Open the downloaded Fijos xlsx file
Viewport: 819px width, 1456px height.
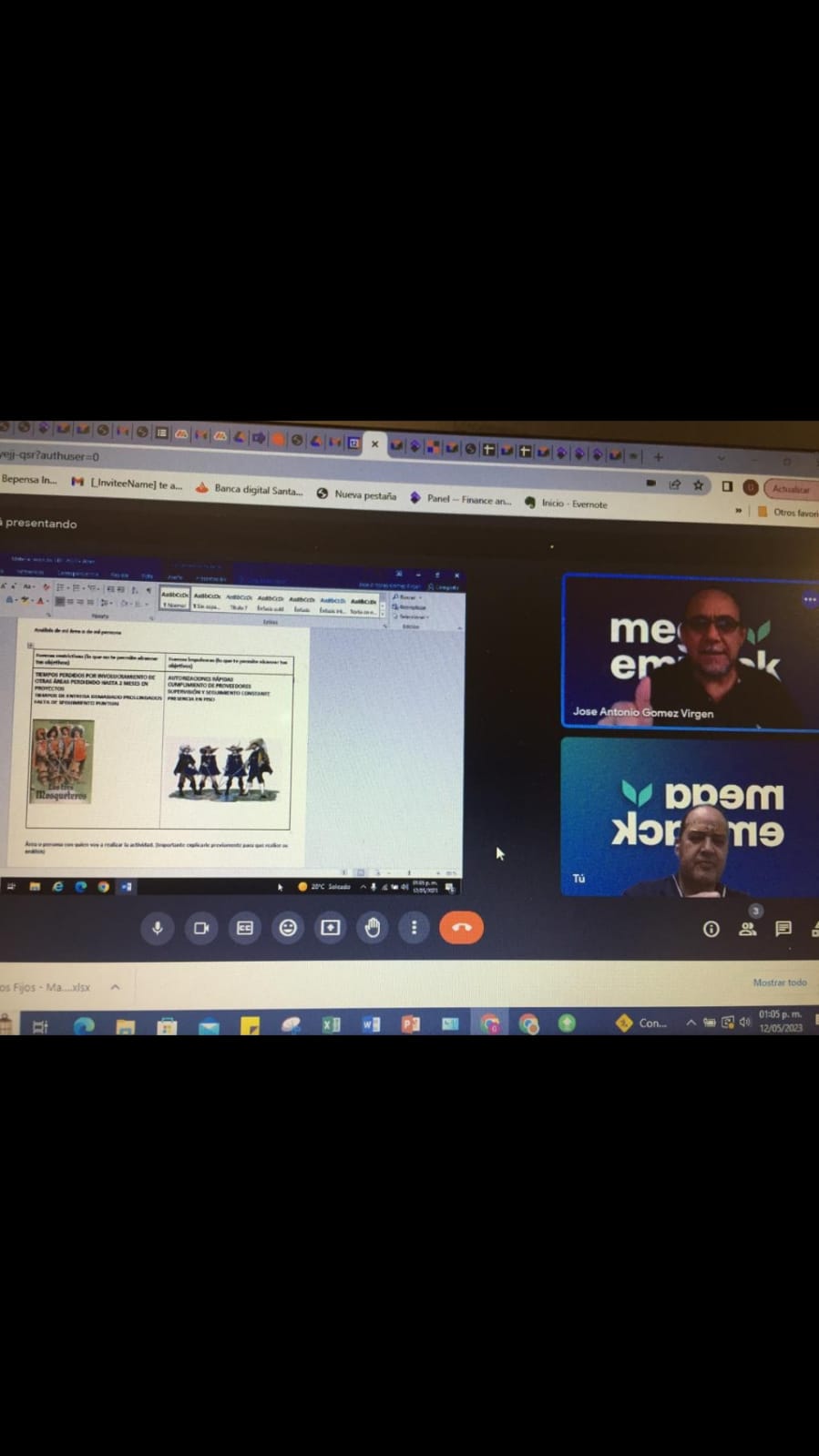[x=46, y=987]
